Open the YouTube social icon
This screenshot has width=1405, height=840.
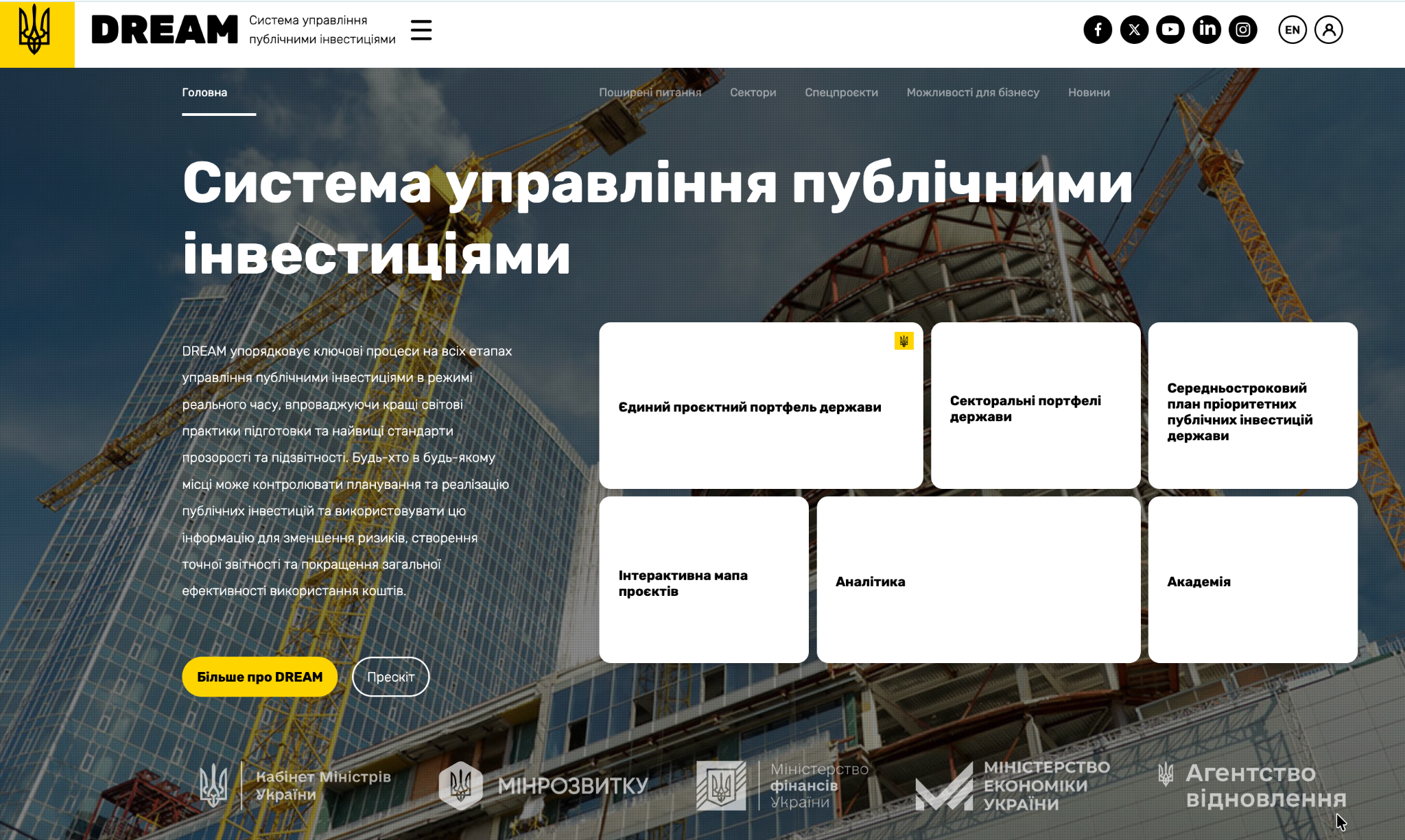1170,29
